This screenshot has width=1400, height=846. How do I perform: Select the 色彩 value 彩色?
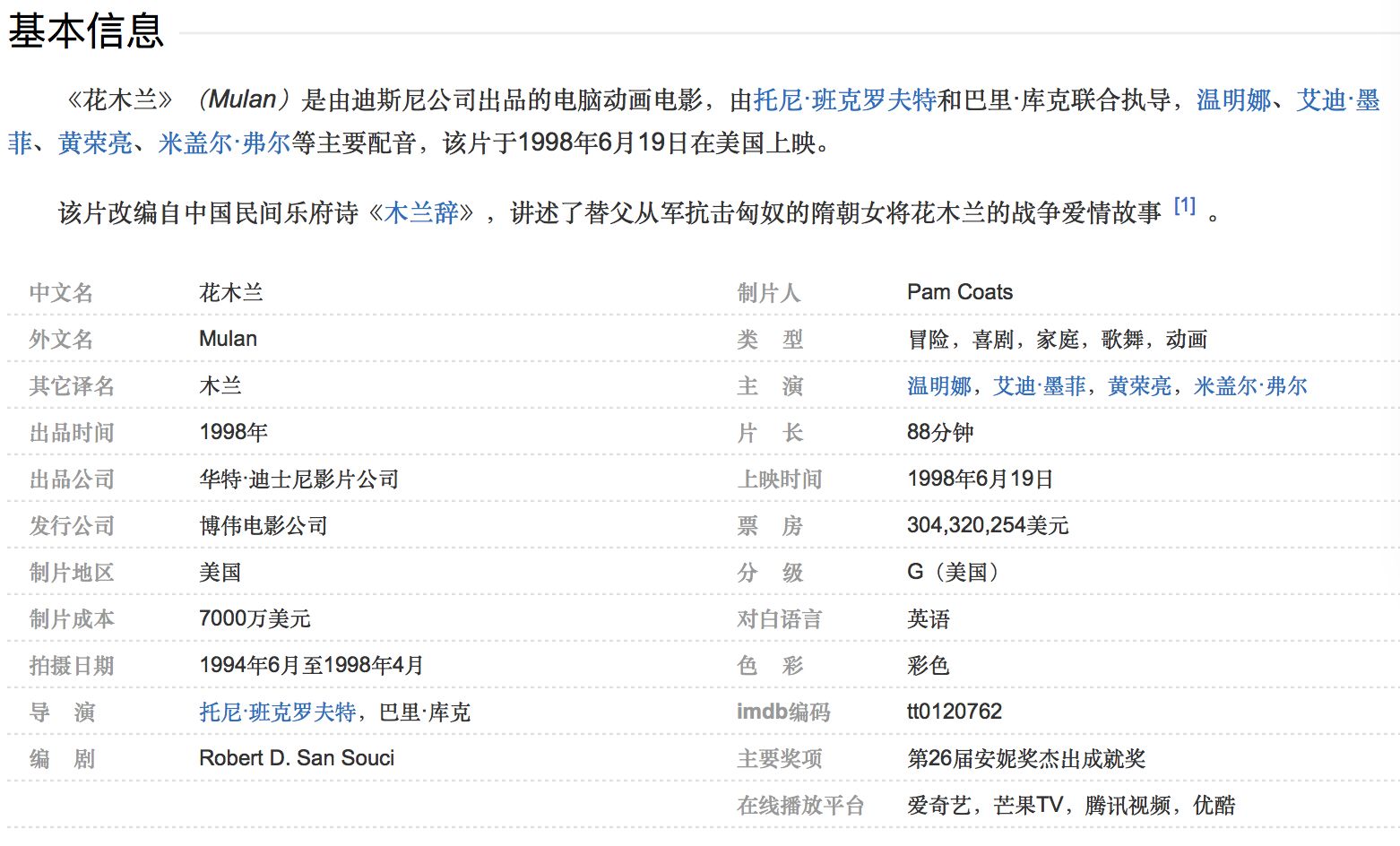(929, 666)
